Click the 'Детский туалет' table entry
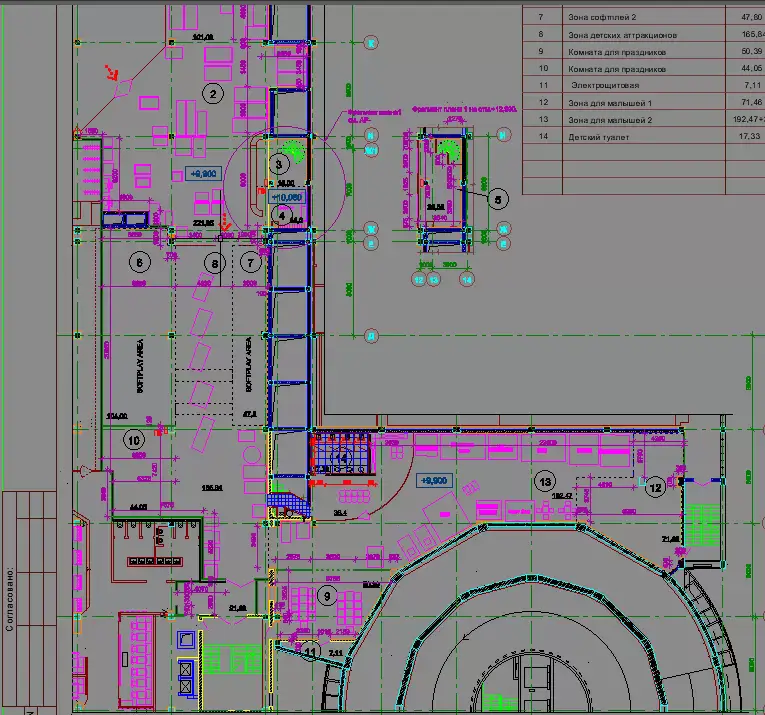 tap(599, 137)
